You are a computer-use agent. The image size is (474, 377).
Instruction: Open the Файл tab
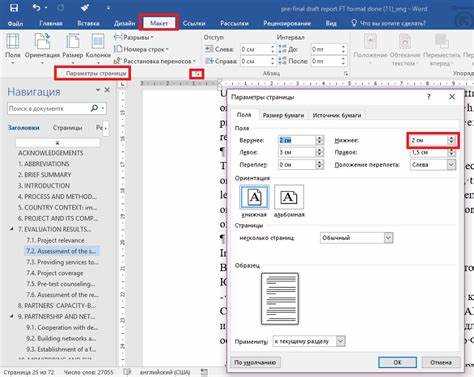click(x=15, y=23)
